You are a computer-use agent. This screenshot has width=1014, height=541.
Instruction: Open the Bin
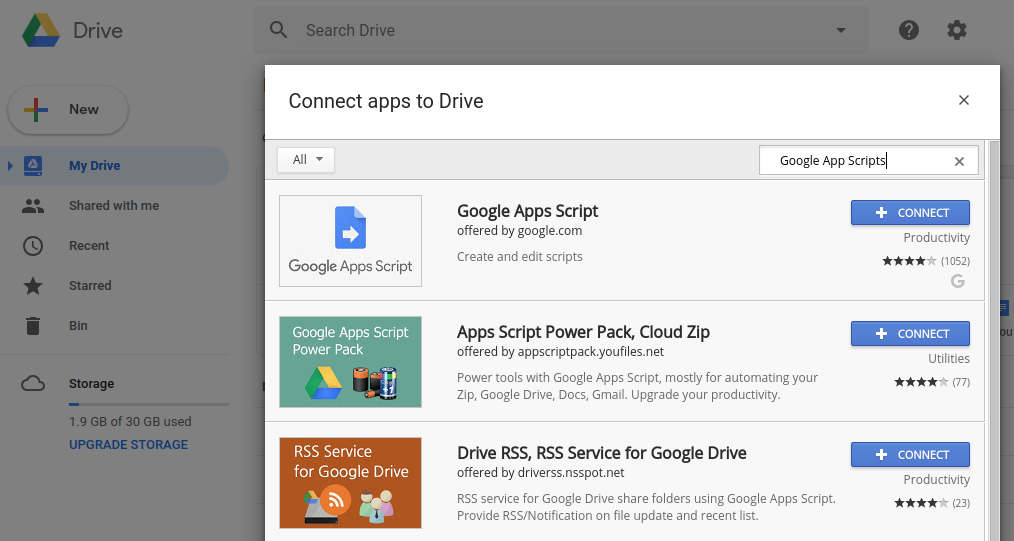point(78,326)
